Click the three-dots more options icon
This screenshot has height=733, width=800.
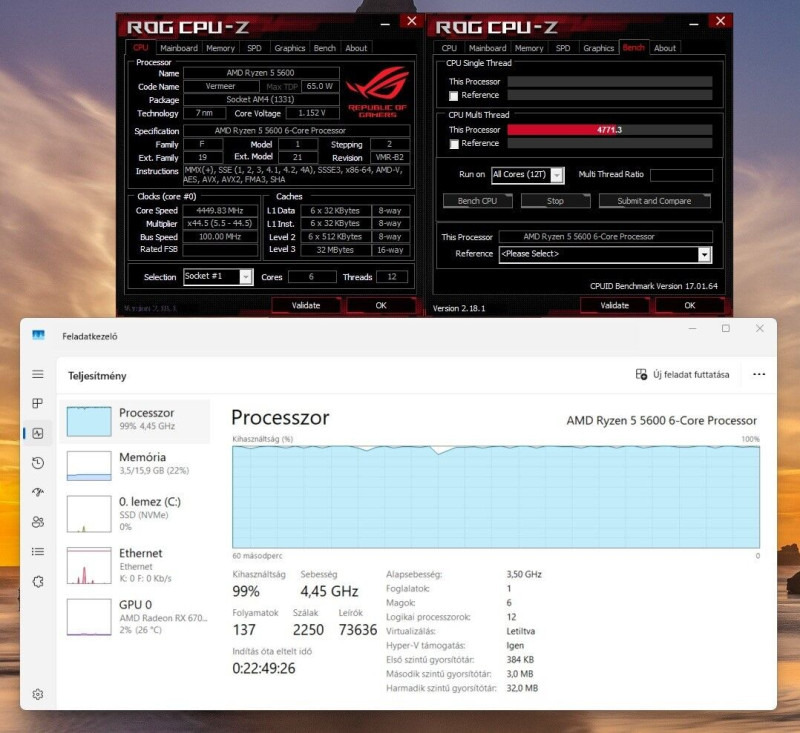coord(759,374)
